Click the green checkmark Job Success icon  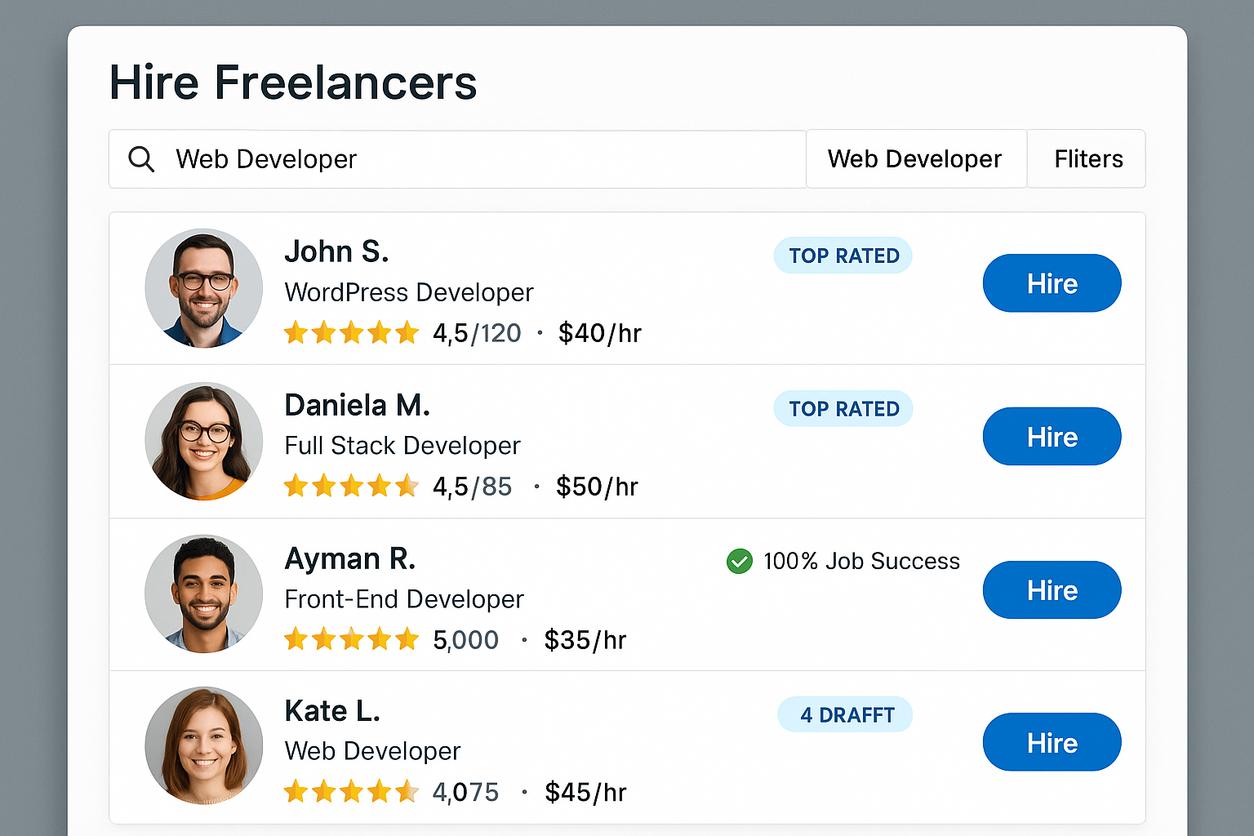click(x=739, y=562)
